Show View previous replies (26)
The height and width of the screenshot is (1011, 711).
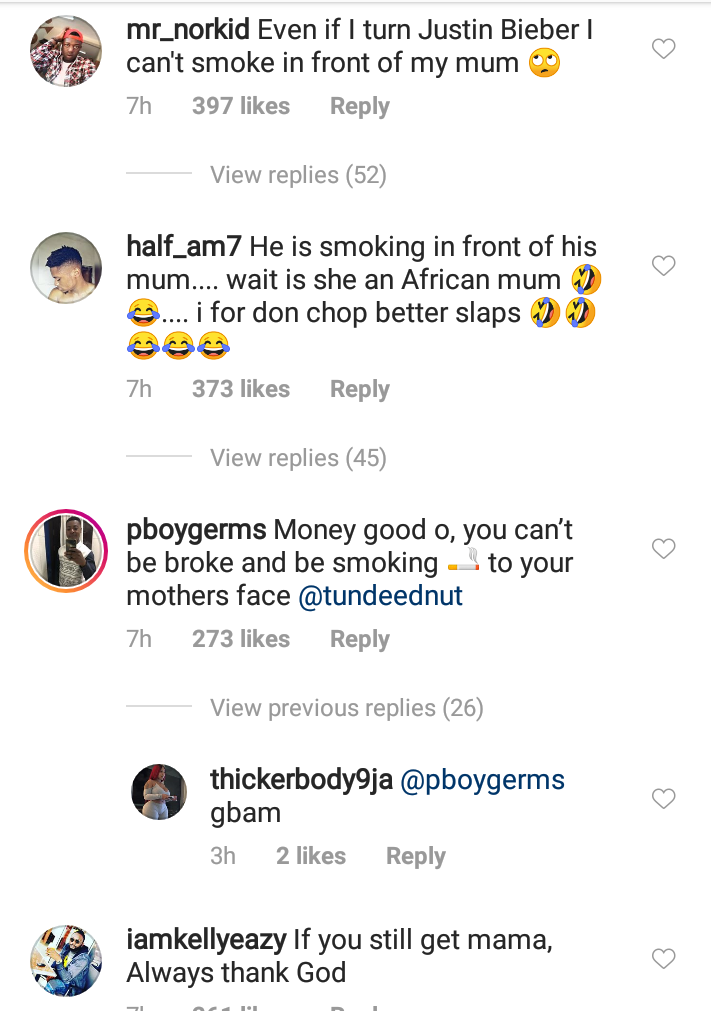346,709
